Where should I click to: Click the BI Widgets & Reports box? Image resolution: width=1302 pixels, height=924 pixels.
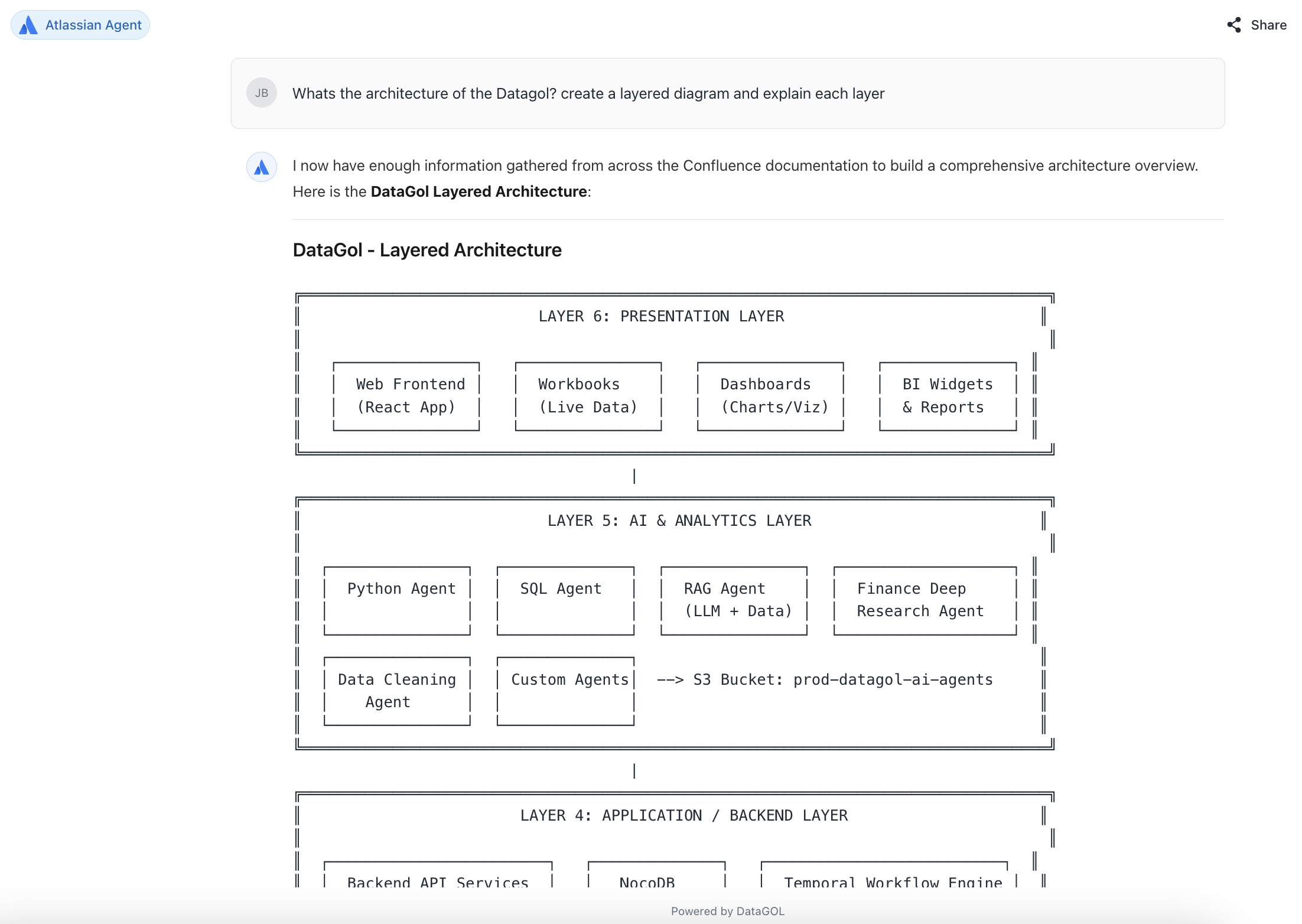[x=948, y=396]
